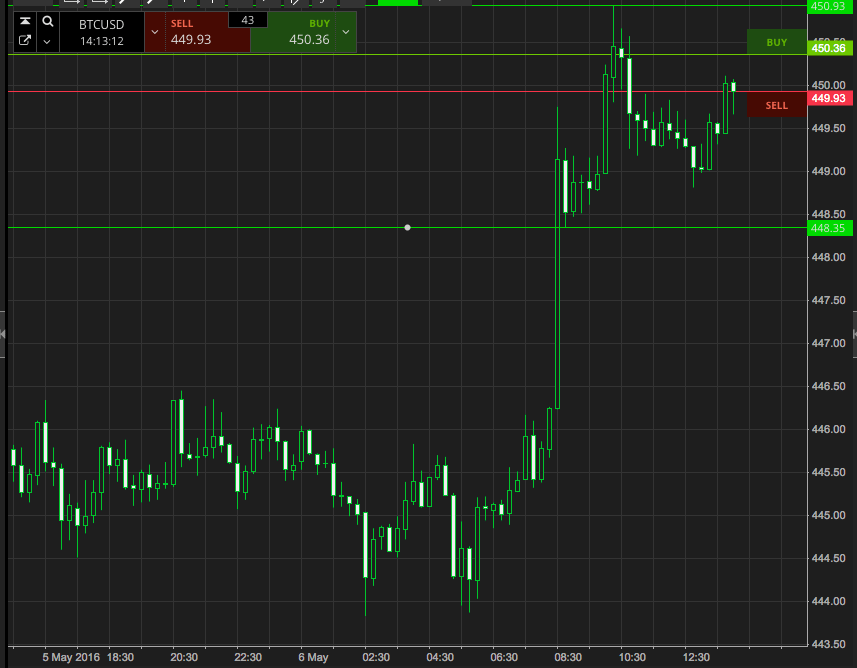Click the magnifier search icon
The height and width of the screenshot is (668, 857).
click(47, 21)
